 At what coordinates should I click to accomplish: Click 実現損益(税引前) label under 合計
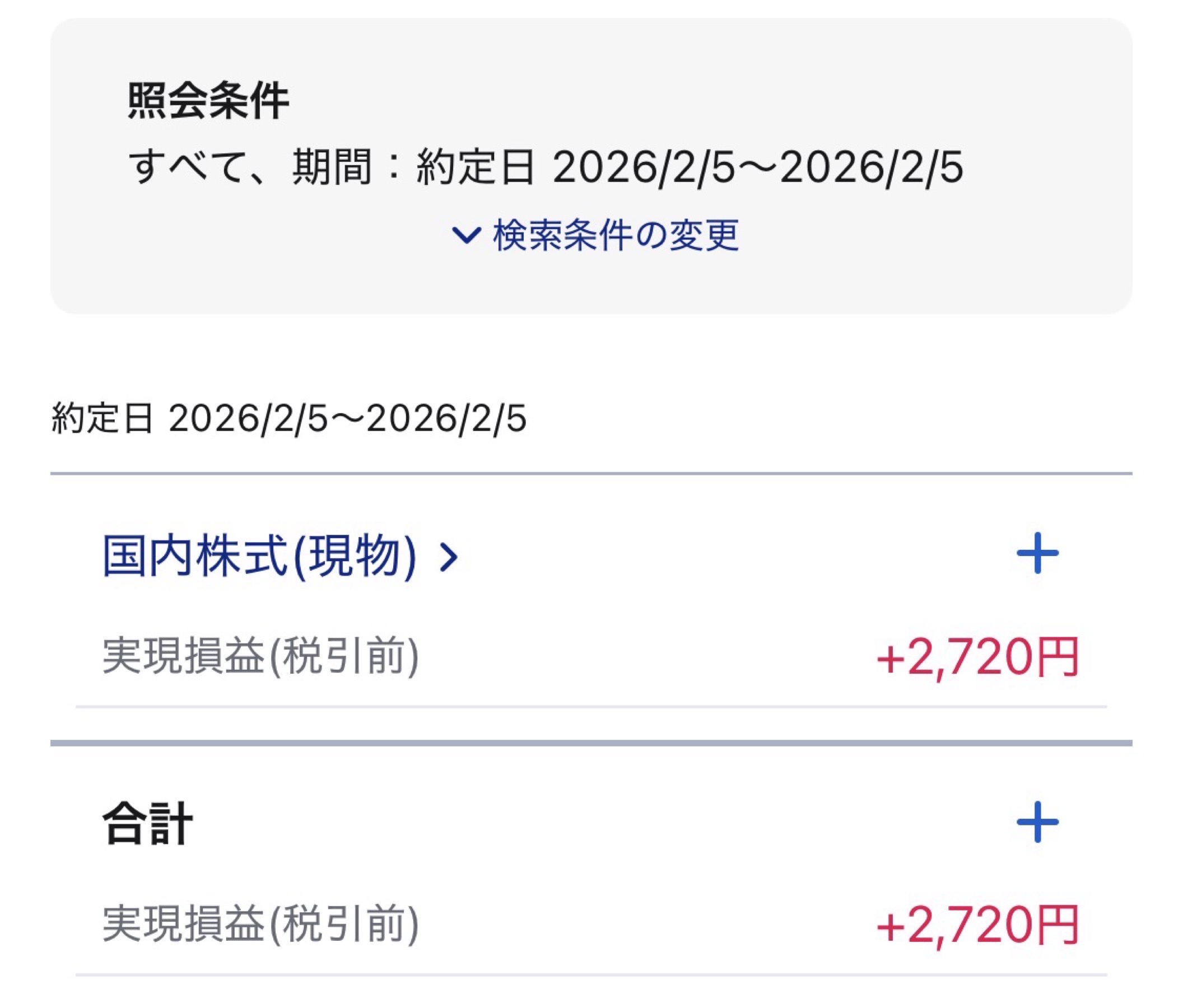[260, 924]
